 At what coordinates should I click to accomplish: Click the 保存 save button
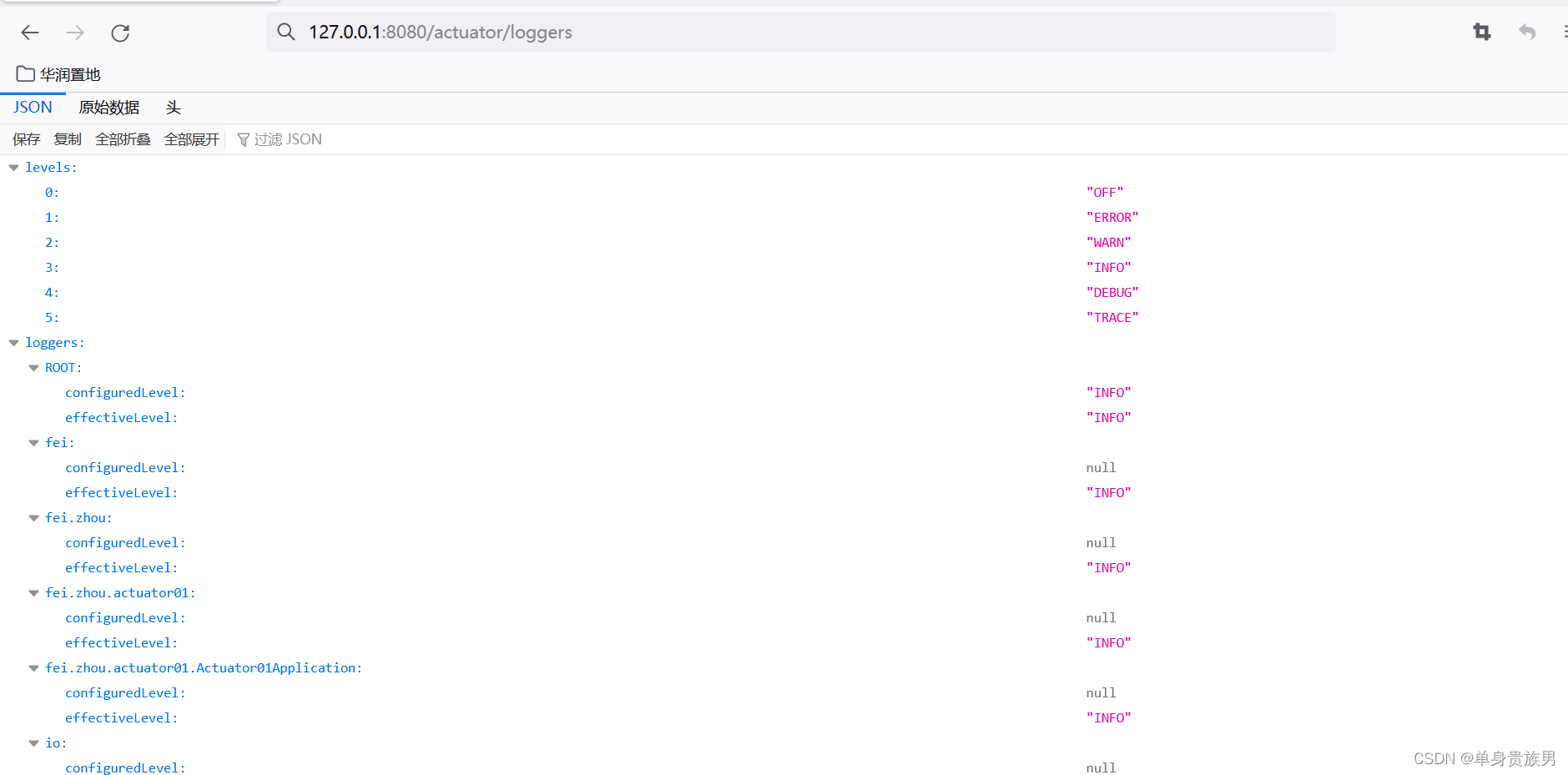click(26, 139)
